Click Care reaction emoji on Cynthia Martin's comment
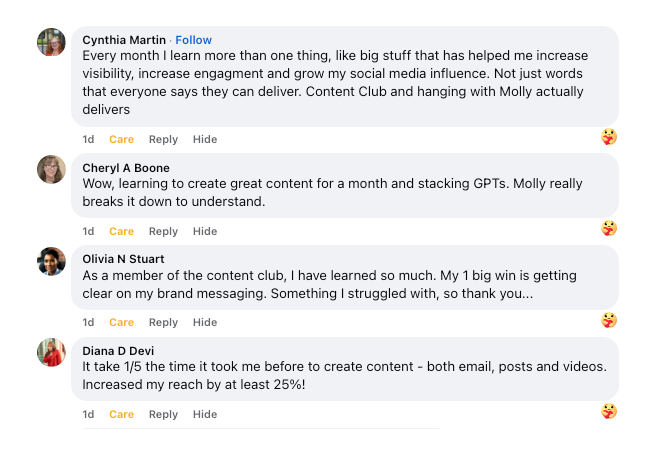 pos(608,137)
